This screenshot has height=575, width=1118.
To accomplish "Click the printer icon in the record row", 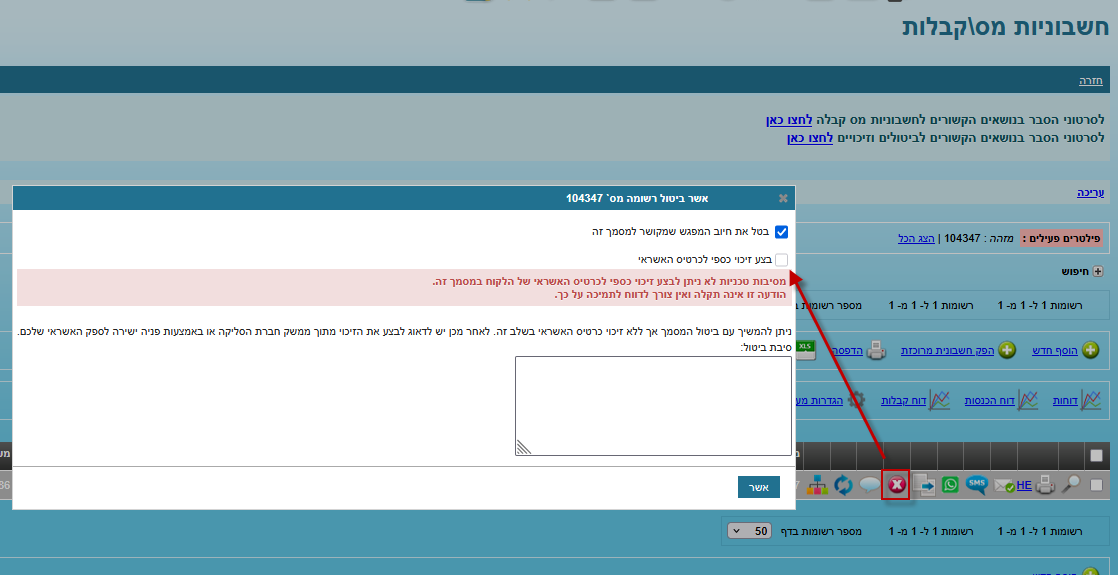I will (x=1045, y=485).
